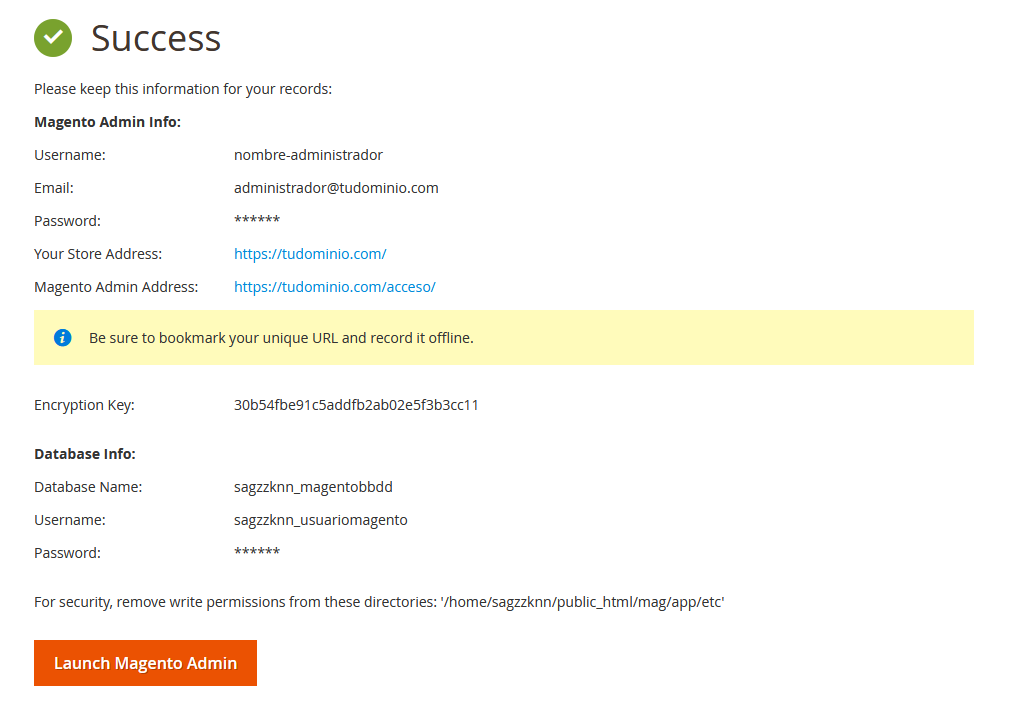Image resolution: width=1031 pixels, height=718 pixels.
Task: Click the Encryption Key label
Action: point(84,405)
